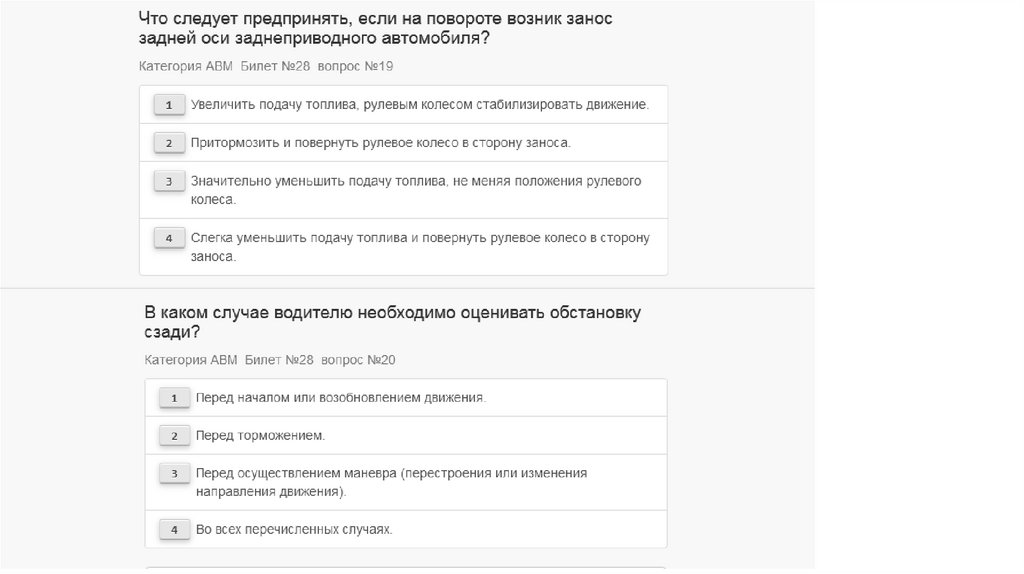Select answer text 'Увеличить подачу топлива, рулевым колесом…'
This screenshot has width=1024, height=574.
click(x=419, y=104)
